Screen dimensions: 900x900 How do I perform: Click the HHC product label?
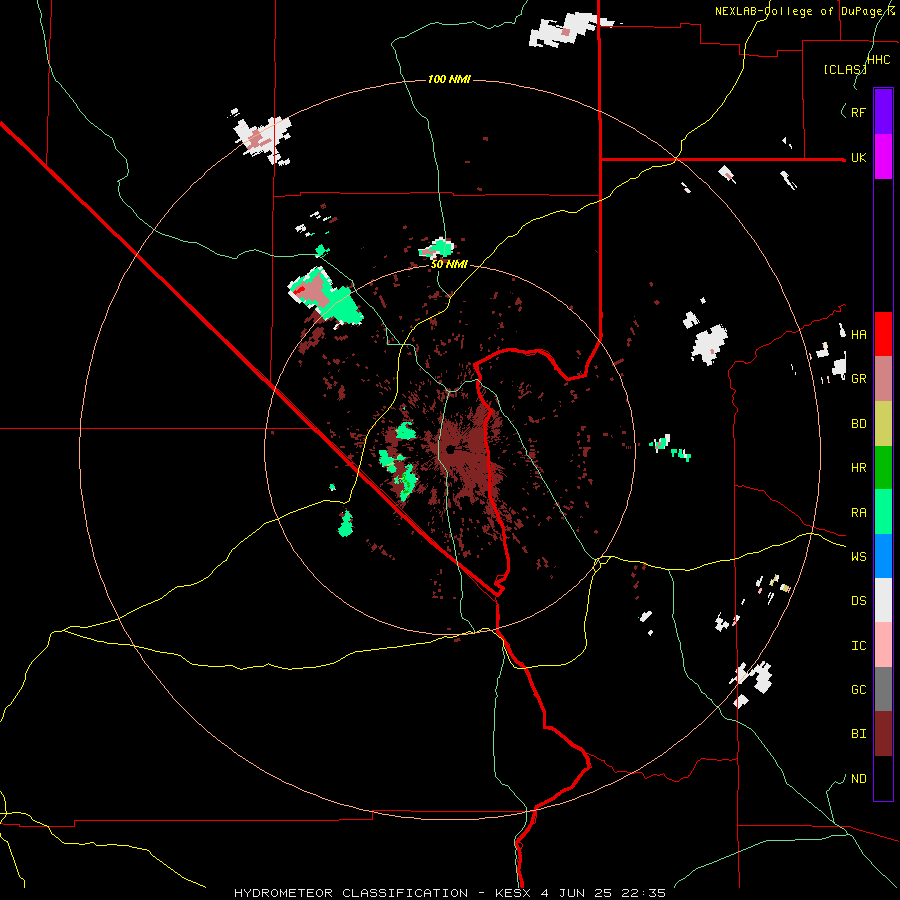(x=878, y=60)
